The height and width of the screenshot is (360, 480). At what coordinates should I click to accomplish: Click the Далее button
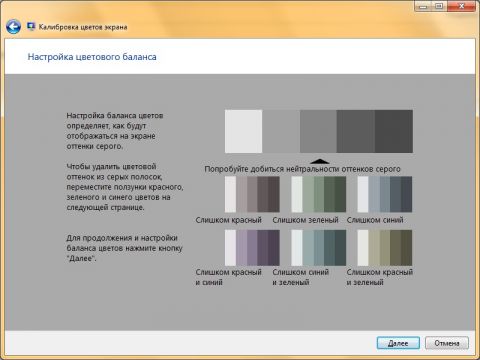tap(398, 343)
